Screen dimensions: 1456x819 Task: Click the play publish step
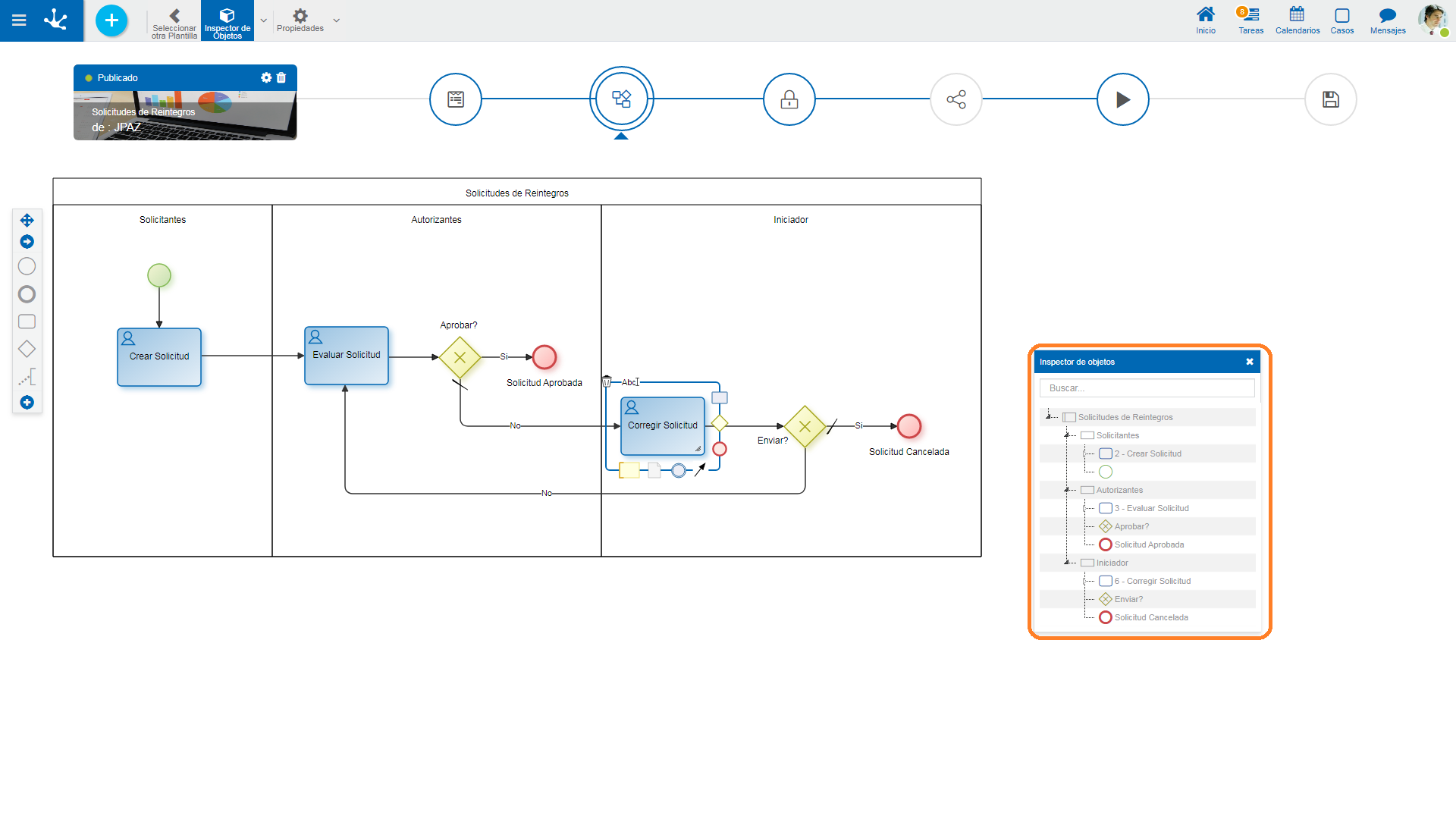1123,99
